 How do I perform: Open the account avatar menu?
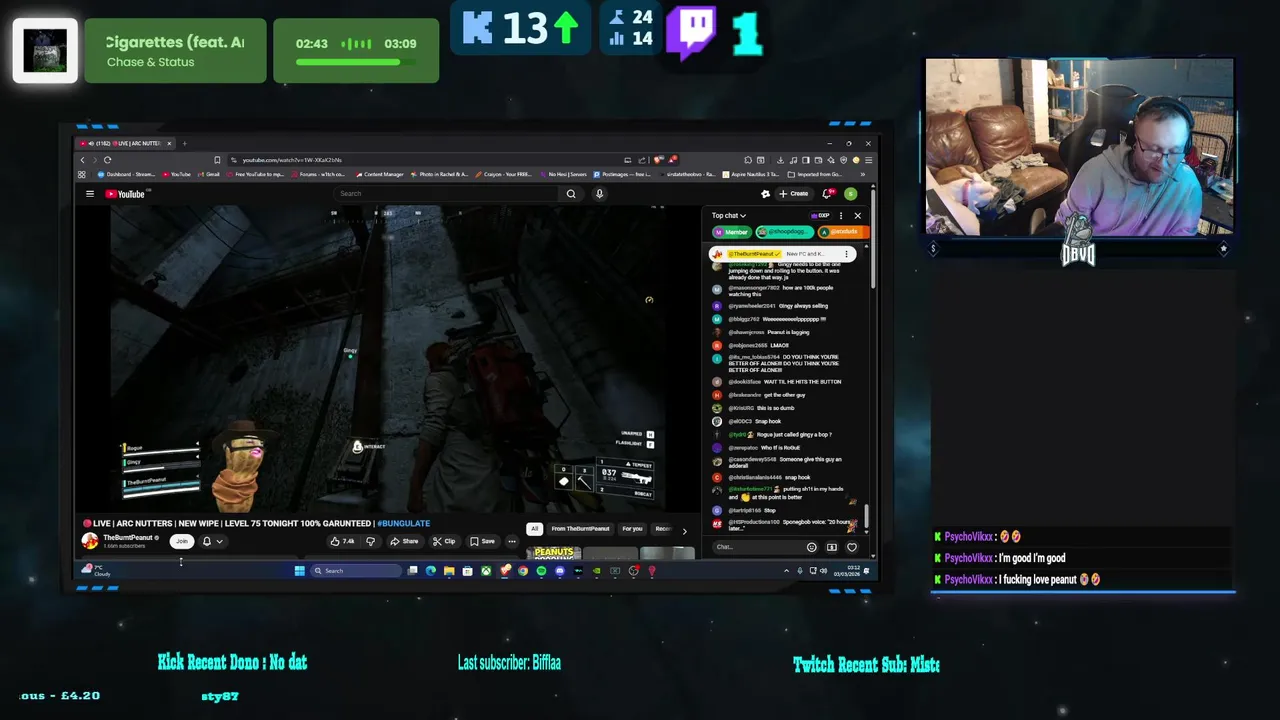click(x=850, y=194)
